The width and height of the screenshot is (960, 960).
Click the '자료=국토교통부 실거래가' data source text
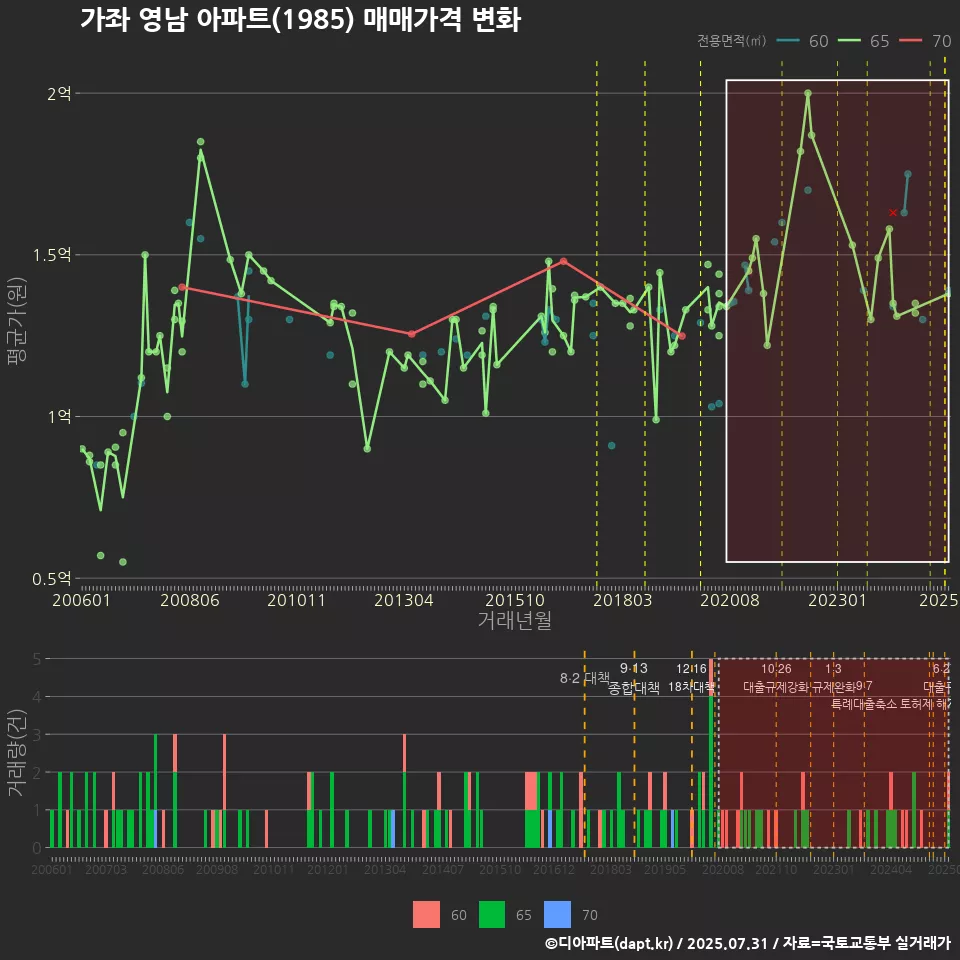point(866,943)
